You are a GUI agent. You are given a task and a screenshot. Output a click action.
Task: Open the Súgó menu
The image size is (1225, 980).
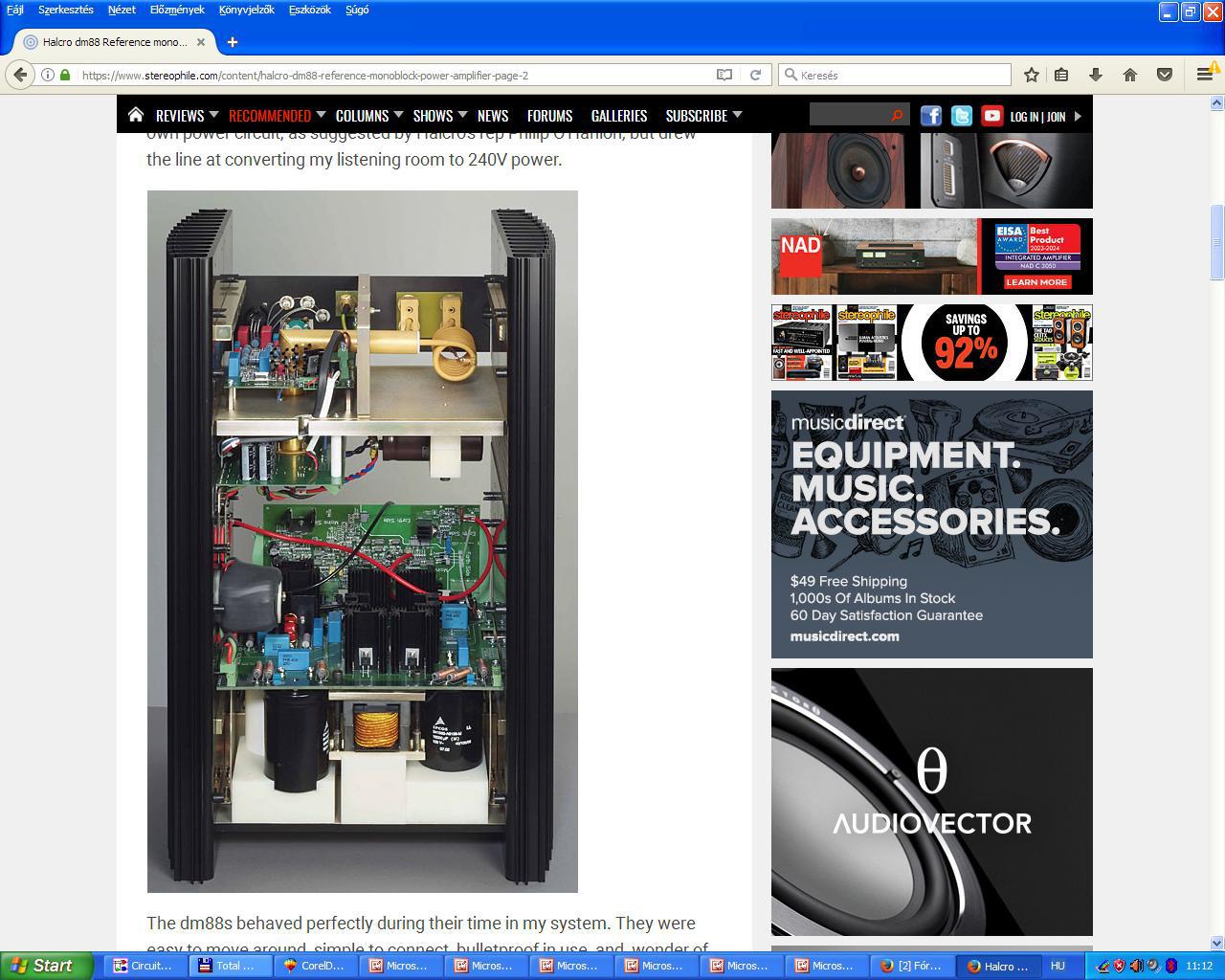pos(357,10)
